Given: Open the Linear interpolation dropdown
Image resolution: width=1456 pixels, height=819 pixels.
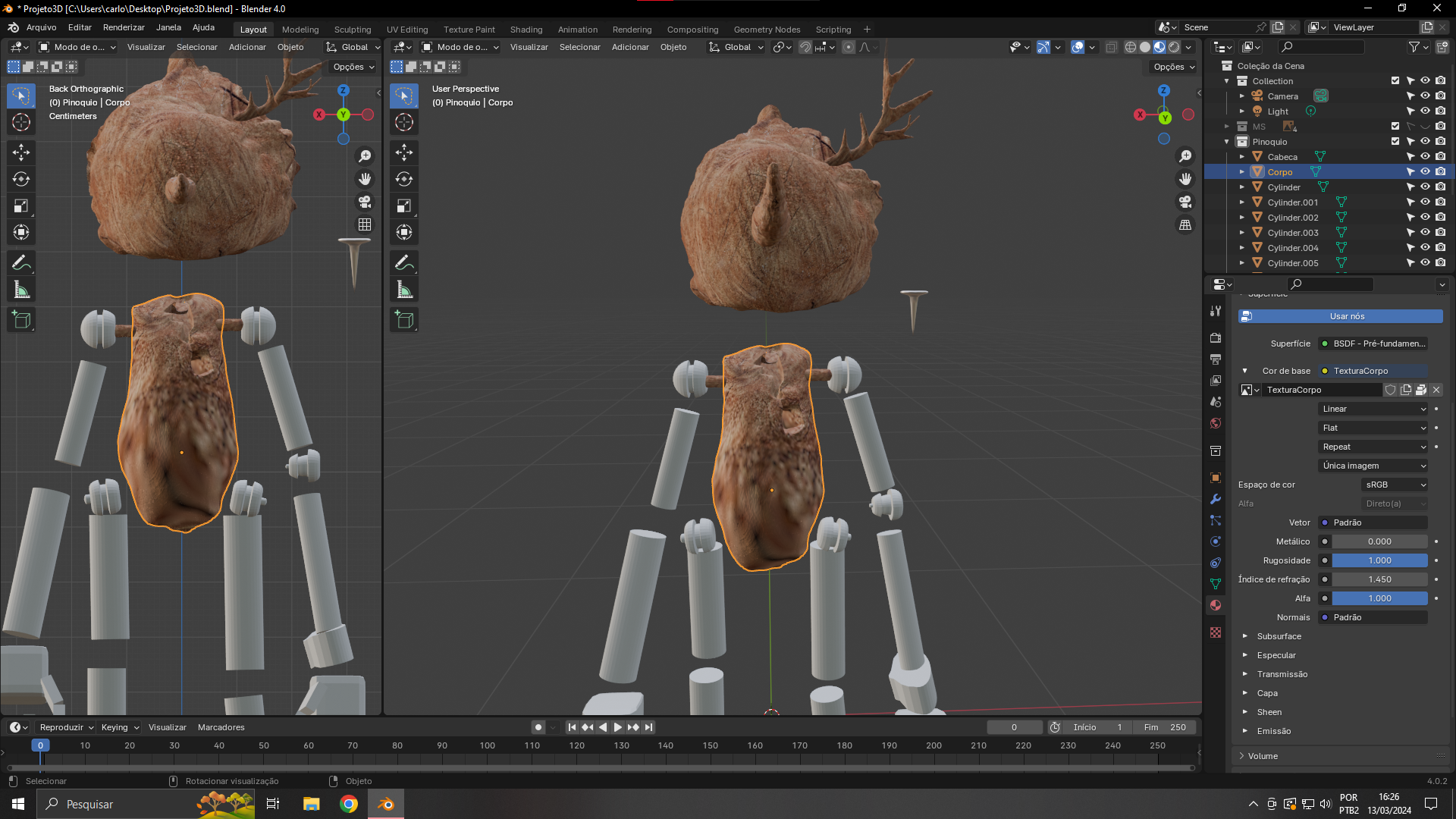Looking at the screenshot, I should [x=1373, y=409].
